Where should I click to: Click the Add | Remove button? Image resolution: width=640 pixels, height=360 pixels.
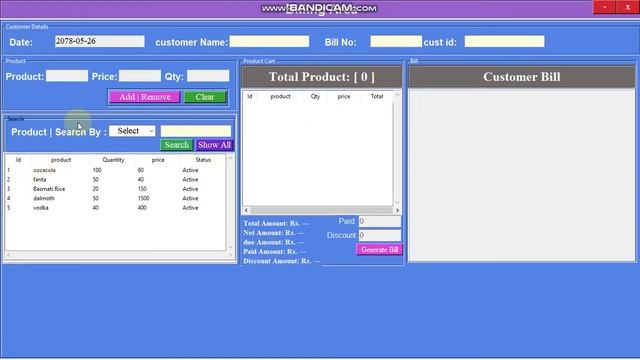[x=144, y=97]
